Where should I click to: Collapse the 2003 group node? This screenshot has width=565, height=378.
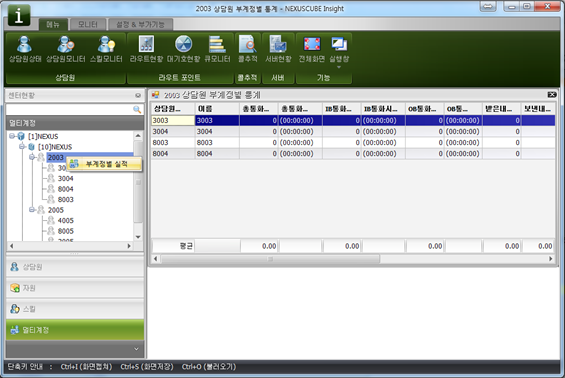(x=32, y=157)
